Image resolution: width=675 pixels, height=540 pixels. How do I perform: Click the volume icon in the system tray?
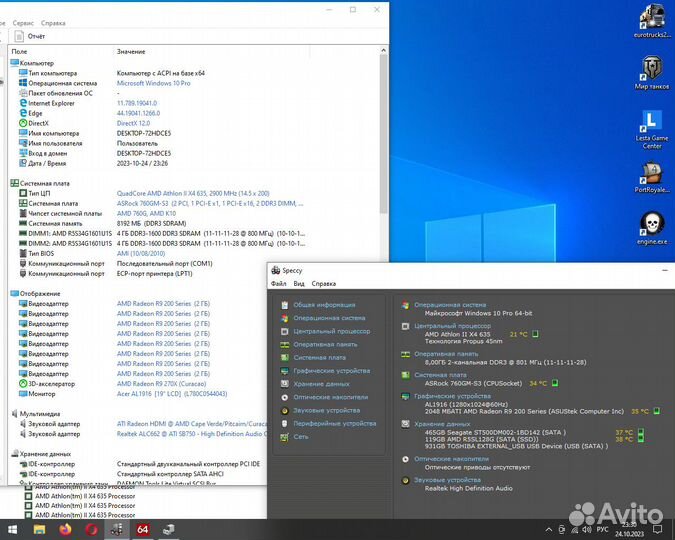coord(586,529)
